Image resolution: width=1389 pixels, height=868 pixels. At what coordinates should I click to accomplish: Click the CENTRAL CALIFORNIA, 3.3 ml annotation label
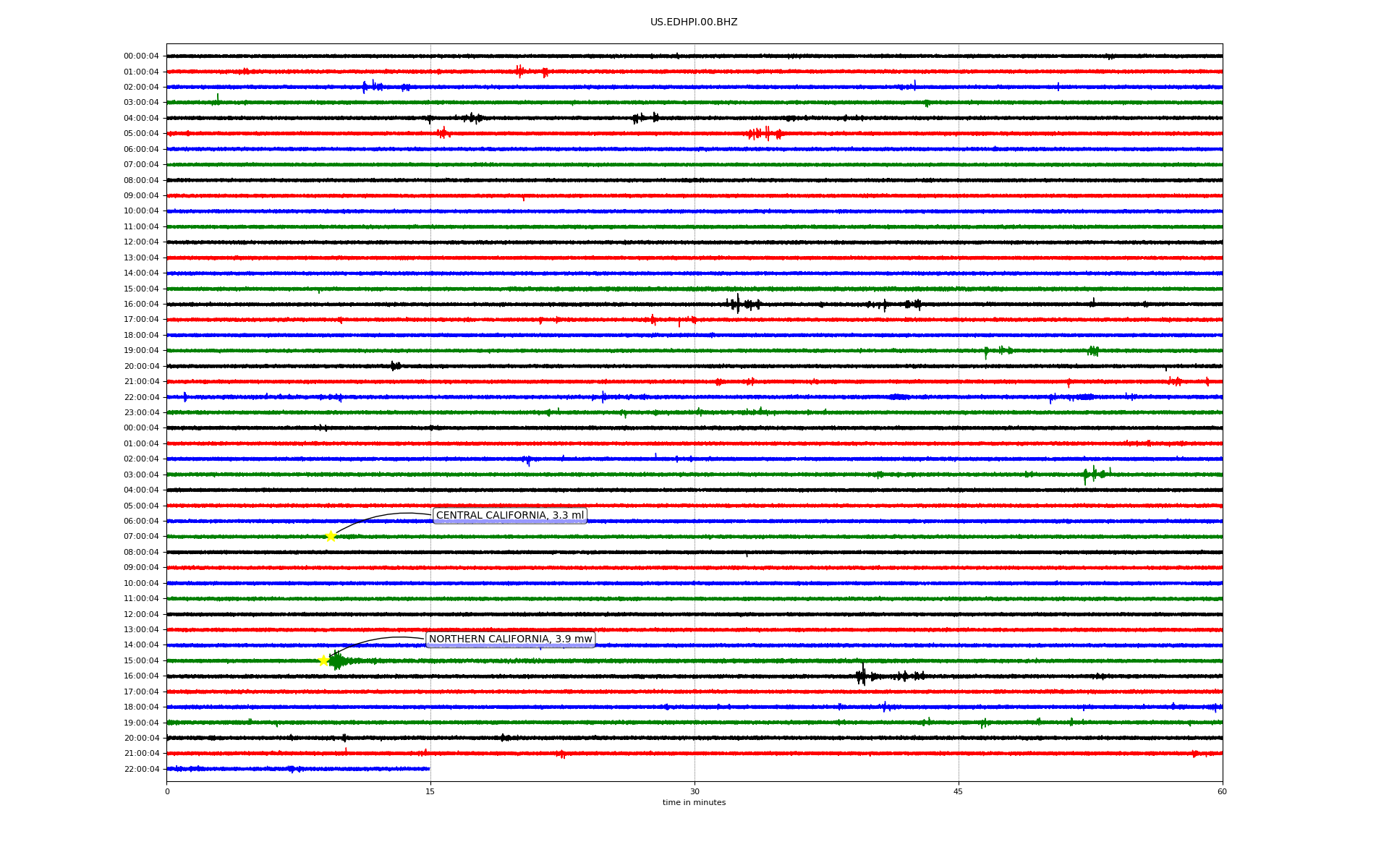click(509, 516)
